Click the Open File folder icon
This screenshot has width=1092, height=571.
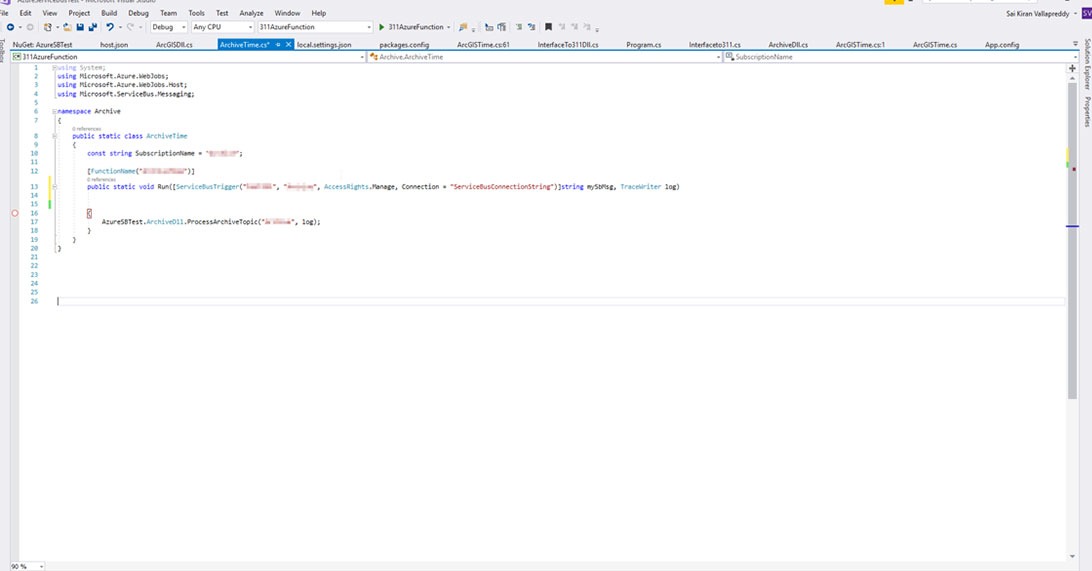pos(67,27)
